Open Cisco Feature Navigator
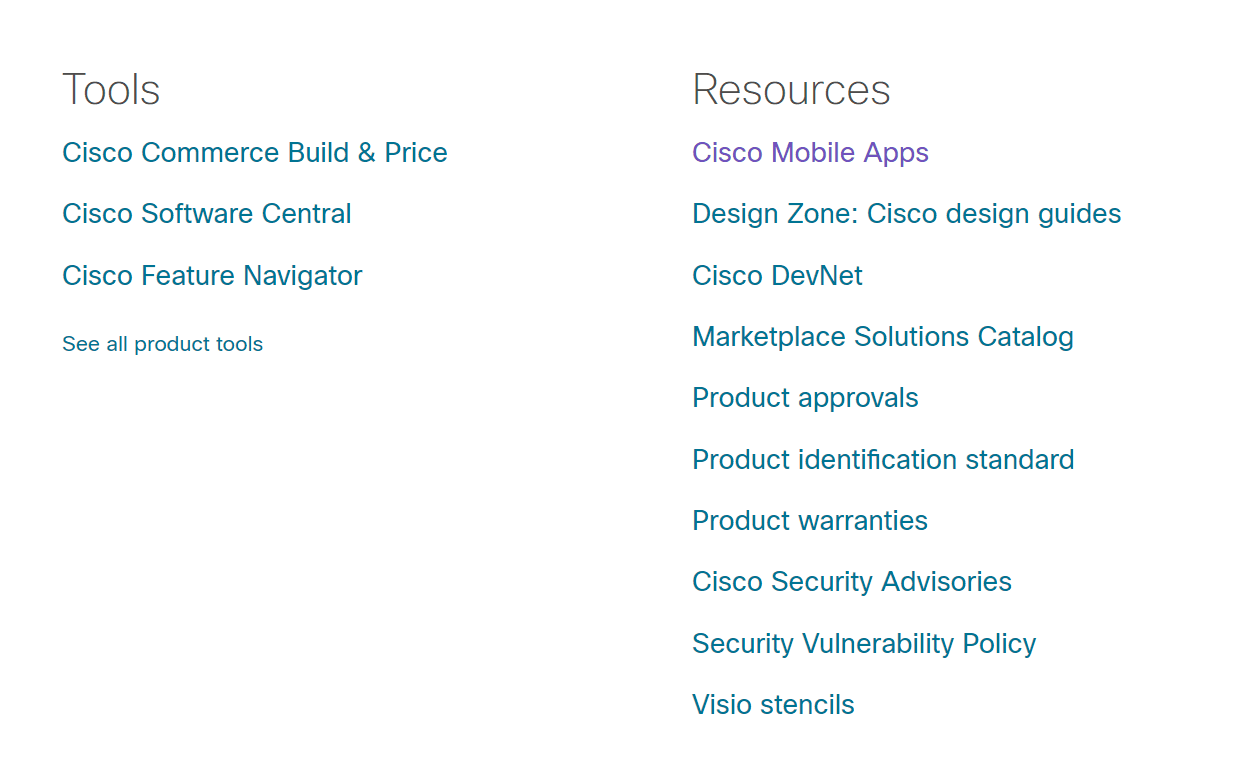 tap(212, 275)
